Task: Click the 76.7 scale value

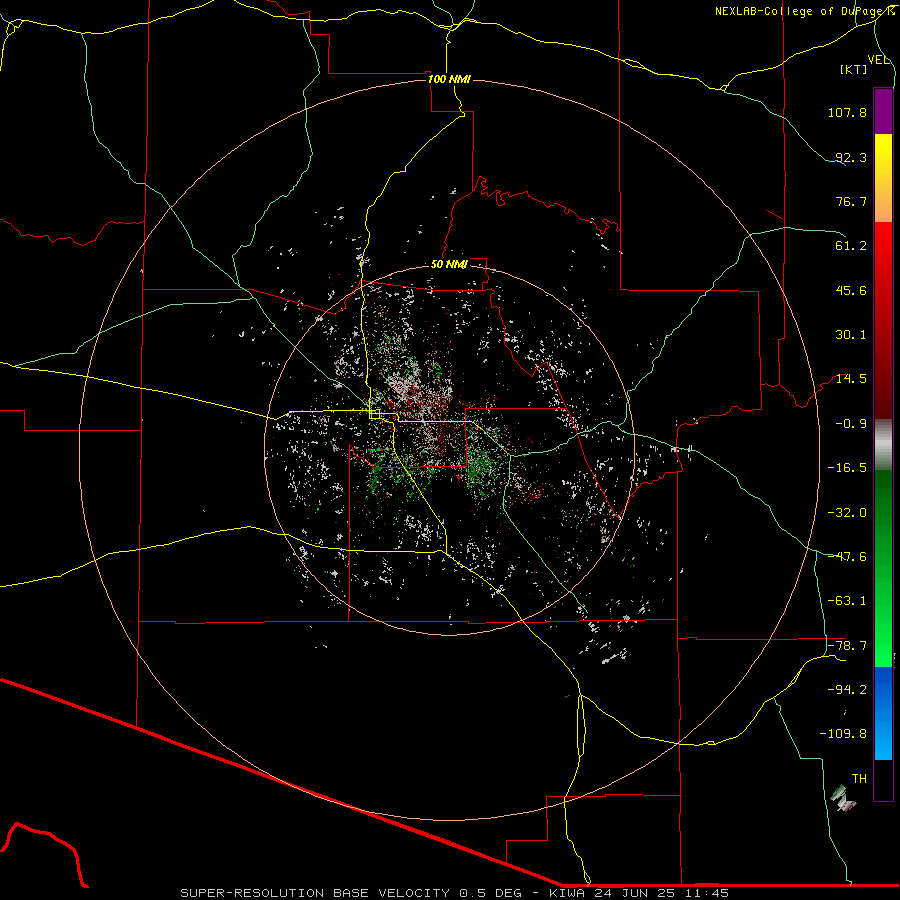Action: click(851, 201)
